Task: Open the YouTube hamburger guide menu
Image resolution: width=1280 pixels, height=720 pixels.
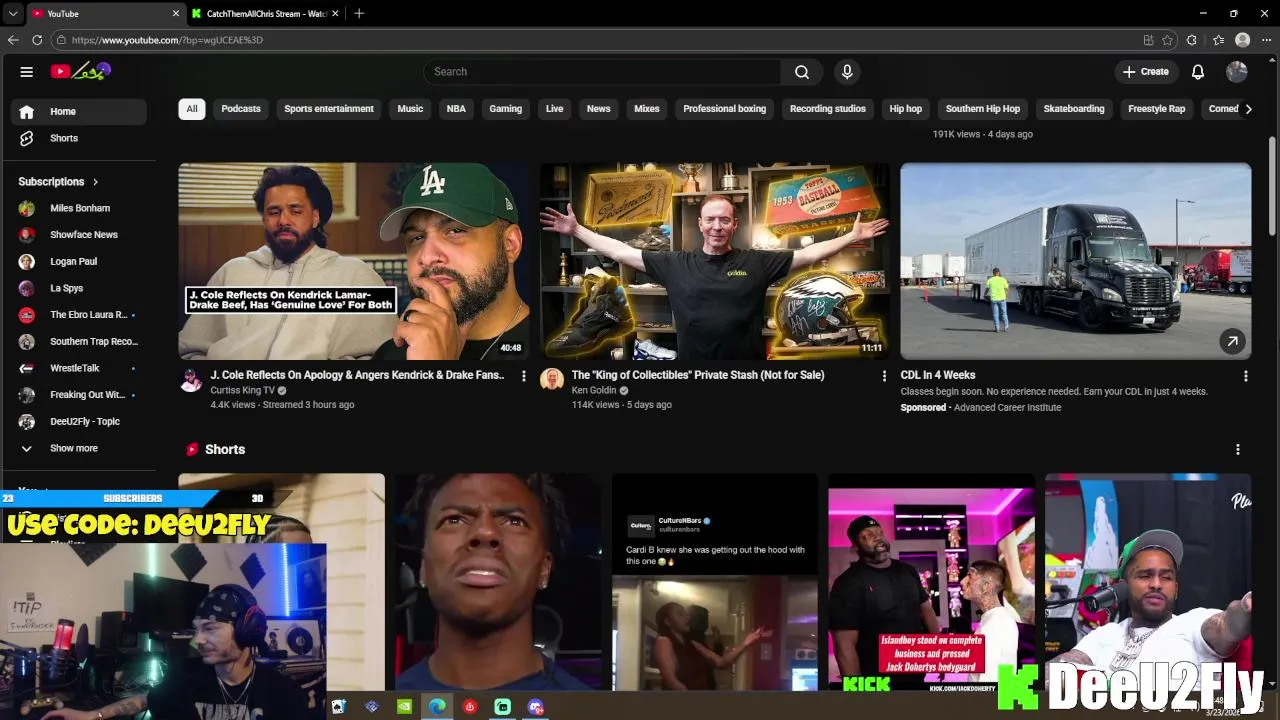Action: coord(27,72)
